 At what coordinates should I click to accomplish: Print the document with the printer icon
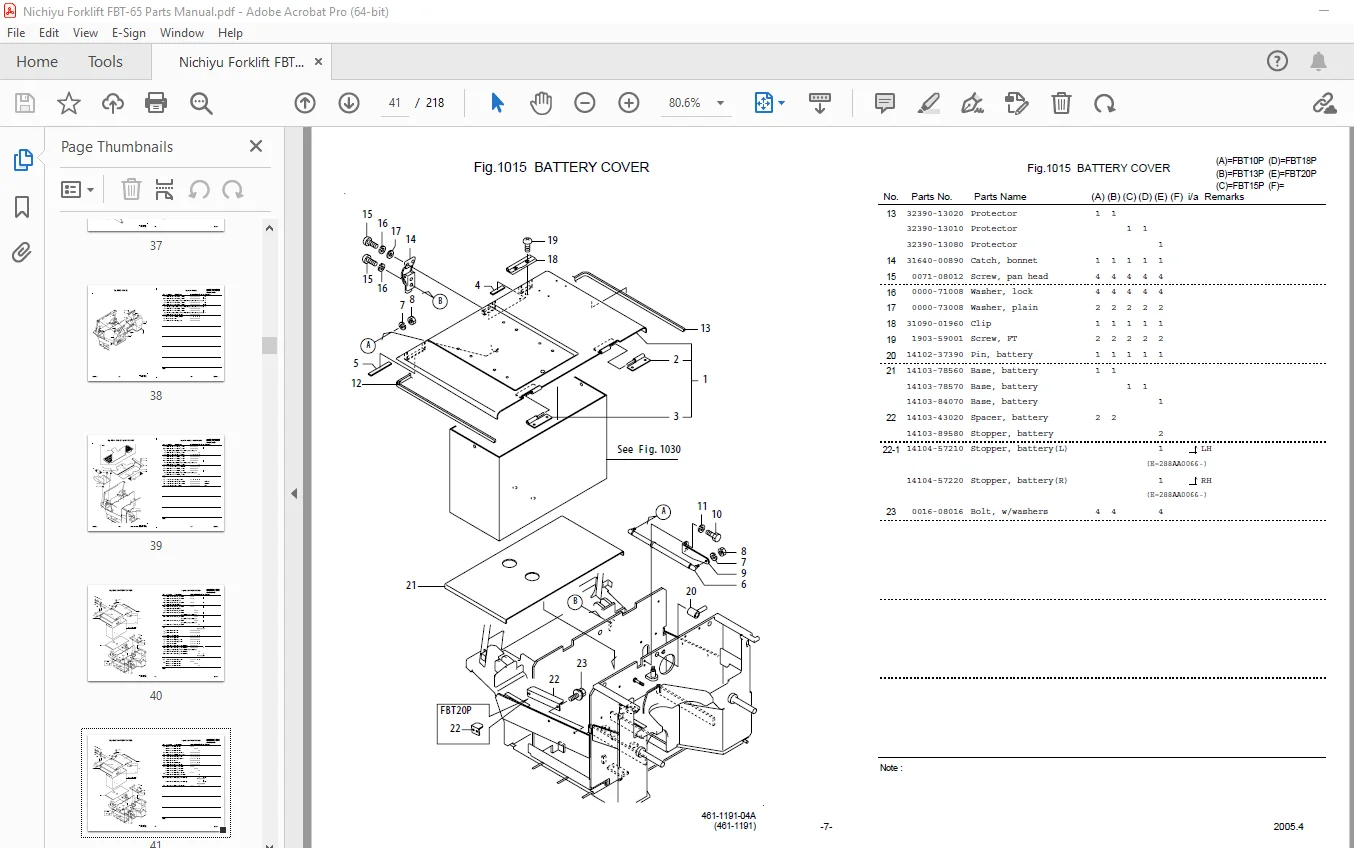156,103
